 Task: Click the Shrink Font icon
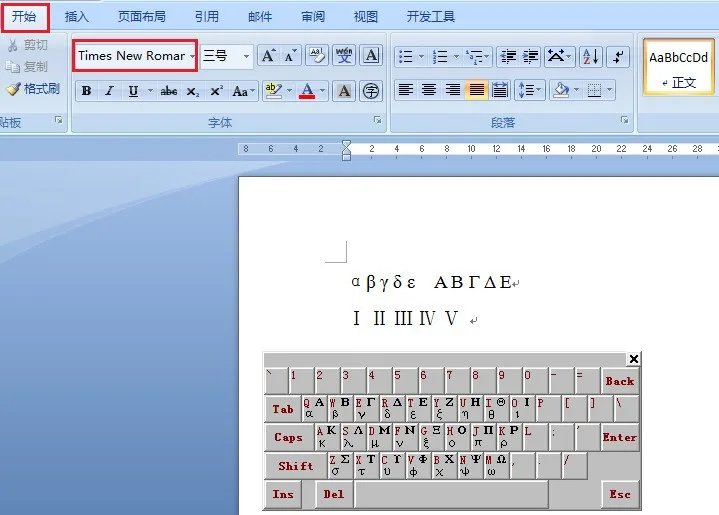pyautogui.click(x=291, y=56)
